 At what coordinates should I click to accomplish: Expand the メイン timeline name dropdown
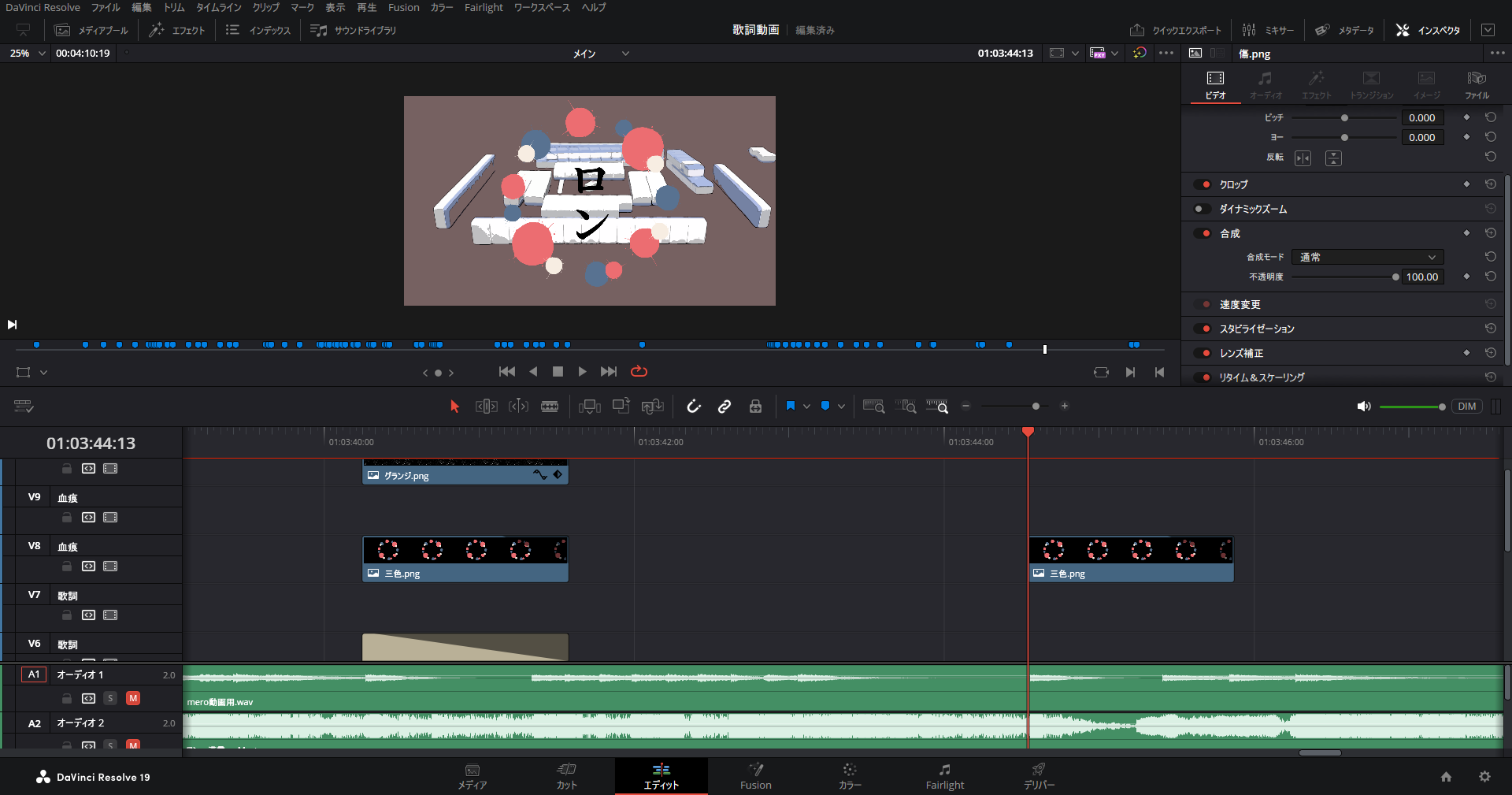click(x=625, y=54)
